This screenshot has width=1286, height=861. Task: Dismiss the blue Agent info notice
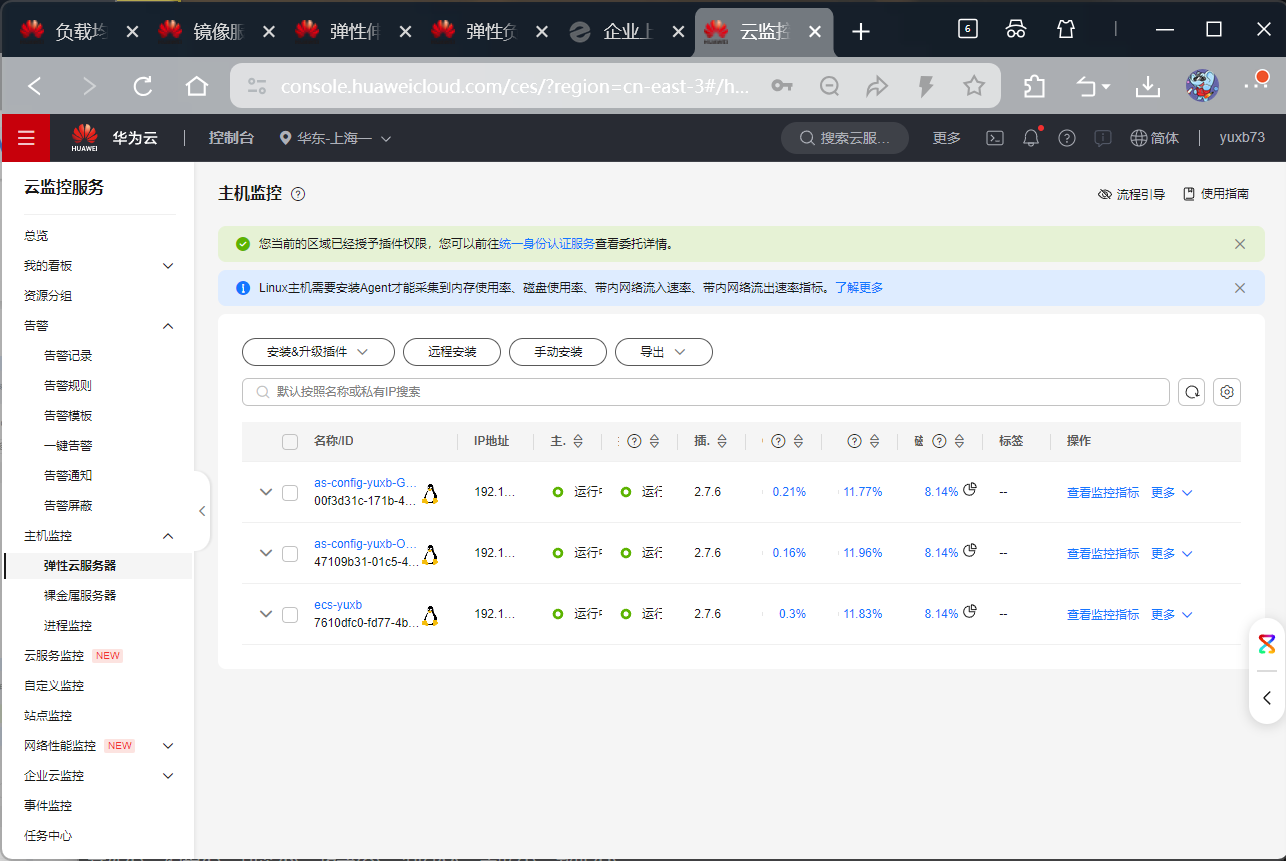(1240, 288)
